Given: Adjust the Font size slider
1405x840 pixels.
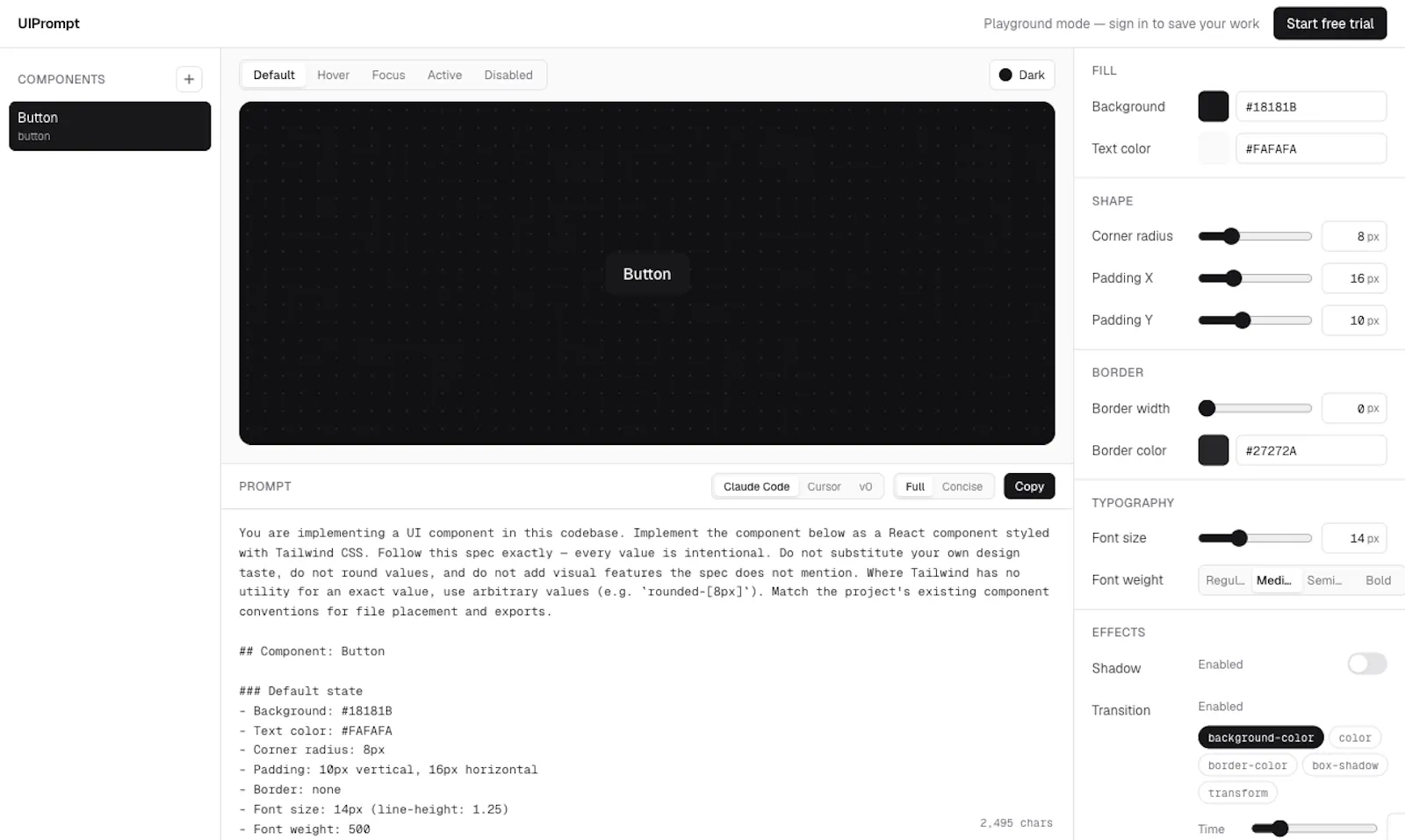Looking at the screenshot, I should [1255, 538].
